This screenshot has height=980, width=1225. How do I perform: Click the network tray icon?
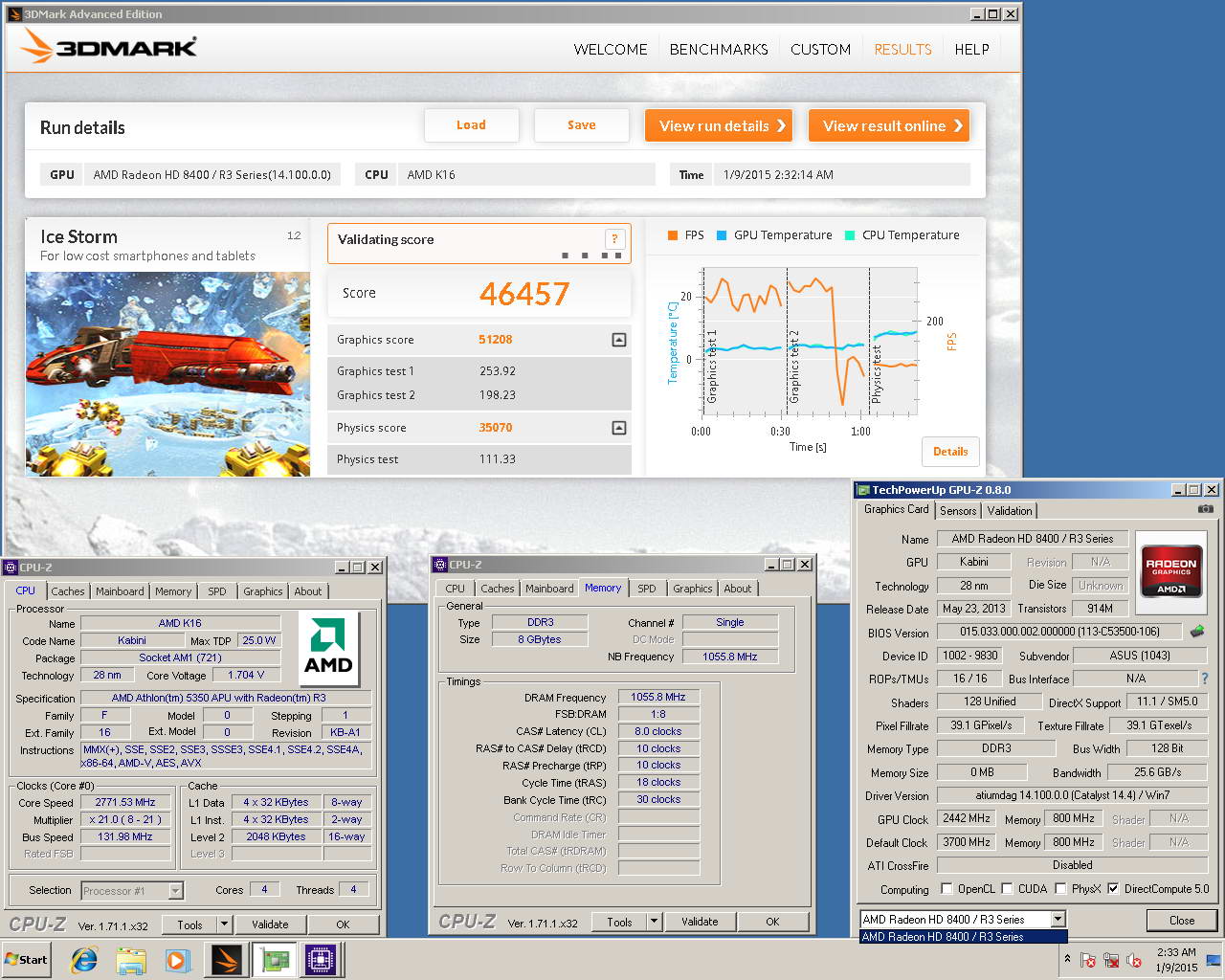click(1111, 960)
